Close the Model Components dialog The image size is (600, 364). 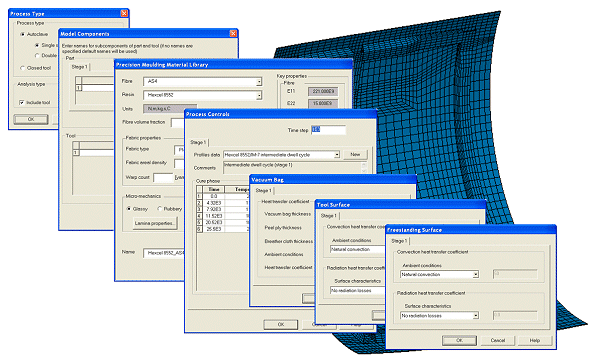point(233,33)
